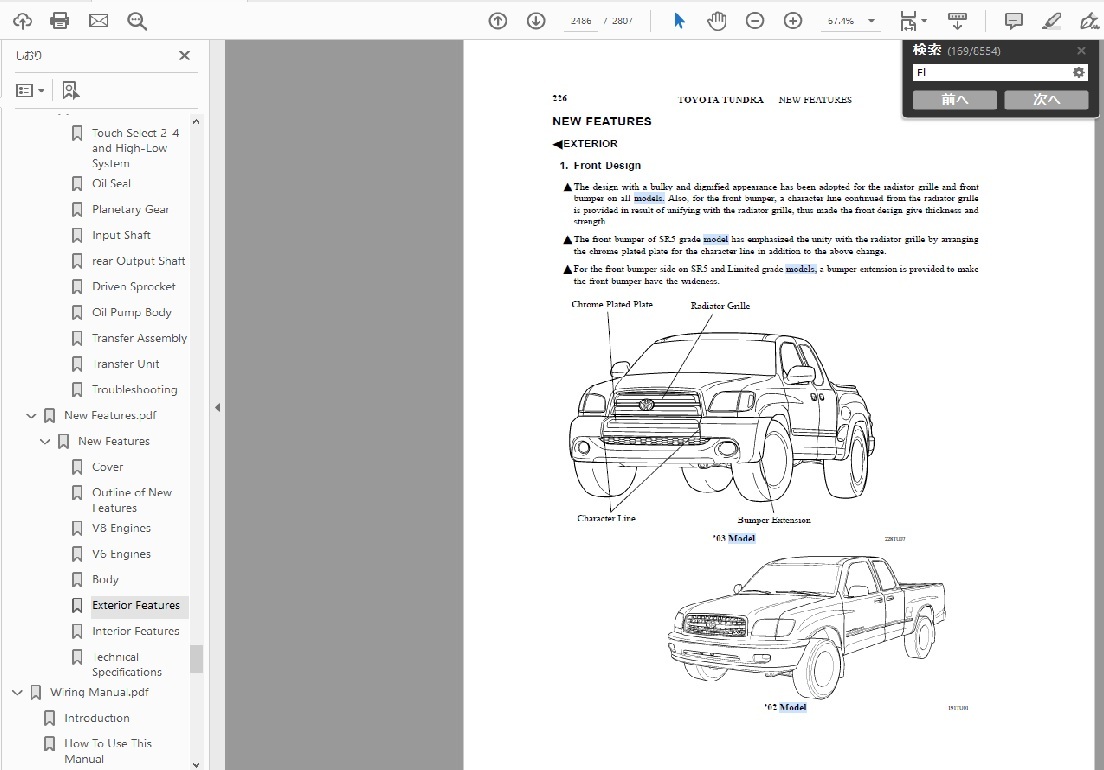Click the bookmarks panel scrollbar thumb
The image size is (1104, 770).
(196, 659)
